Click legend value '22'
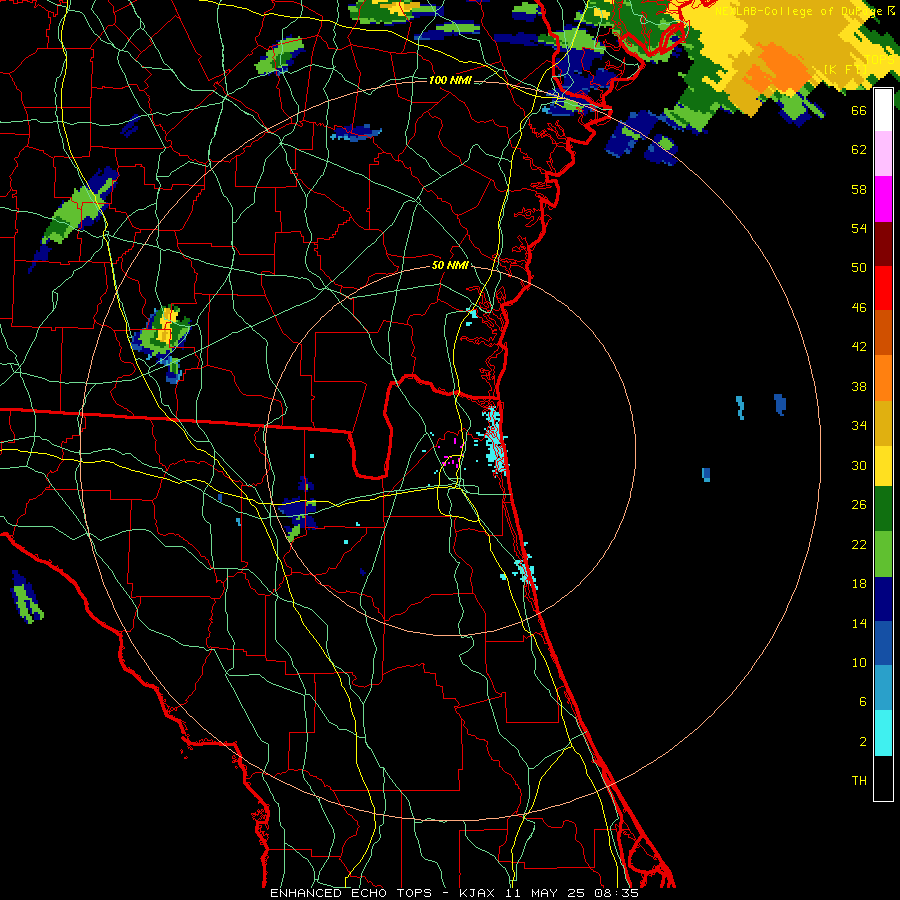This screenshot has height=900, width=900. (859, 544)
